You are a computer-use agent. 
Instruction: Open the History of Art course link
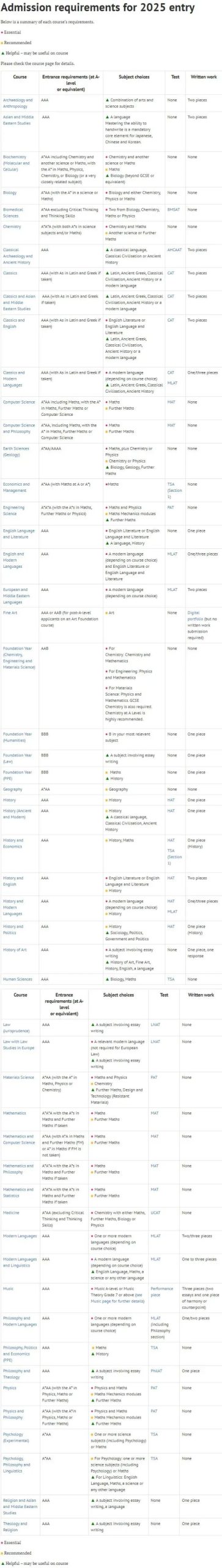15,950
